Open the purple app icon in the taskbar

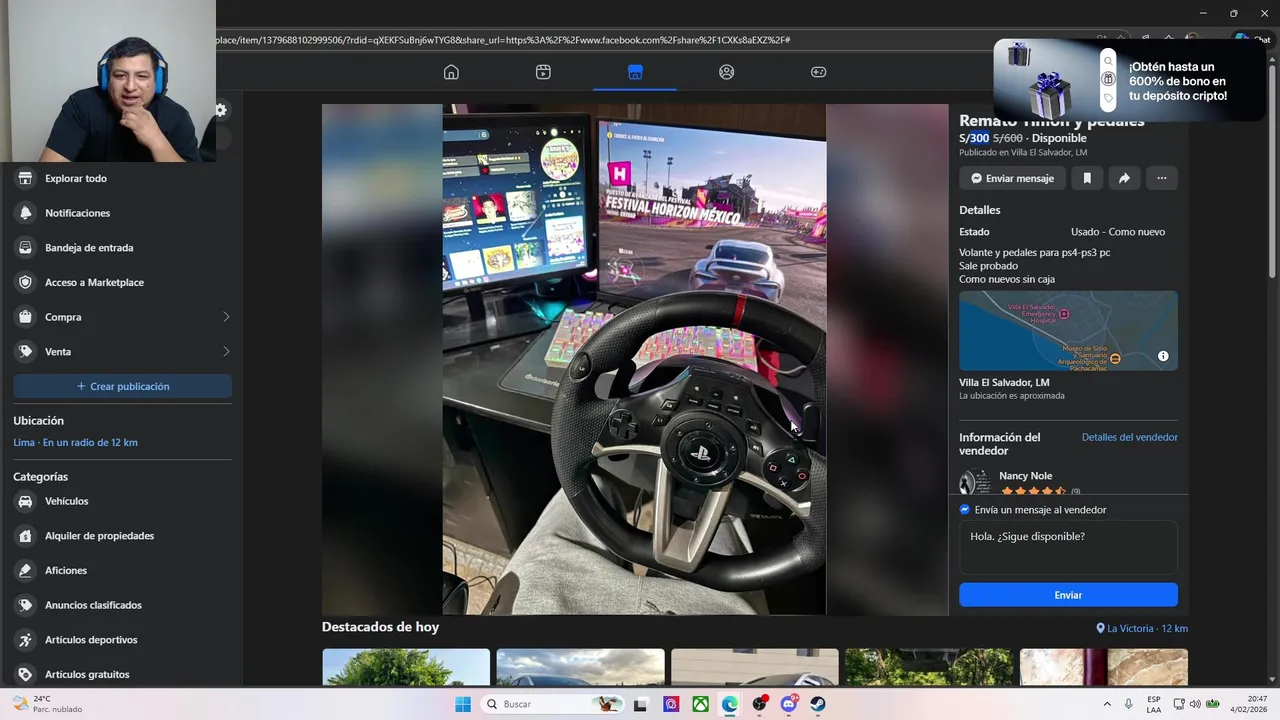tap(671, 704)
